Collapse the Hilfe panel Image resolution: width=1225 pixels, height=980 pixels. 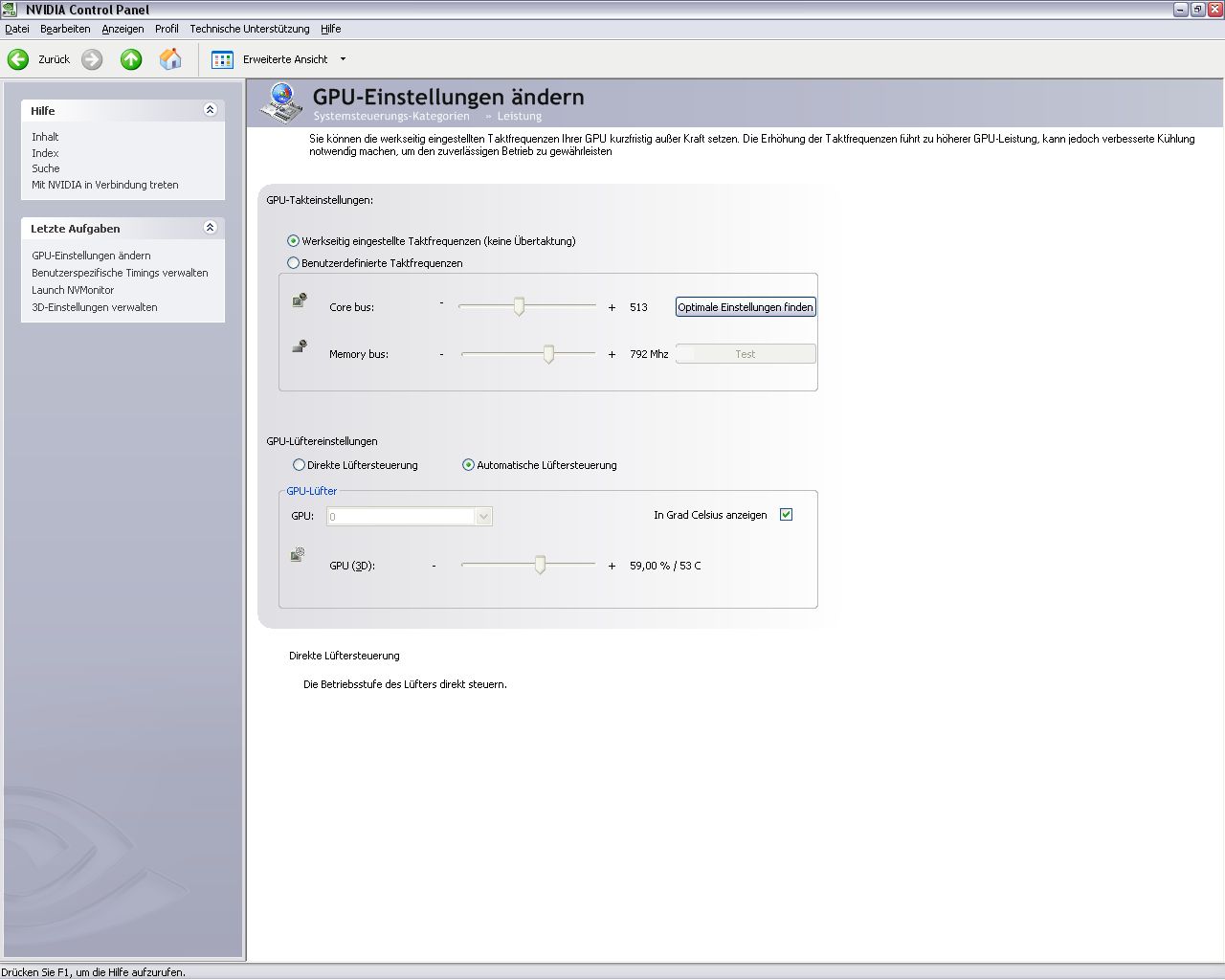click(211, 110)
